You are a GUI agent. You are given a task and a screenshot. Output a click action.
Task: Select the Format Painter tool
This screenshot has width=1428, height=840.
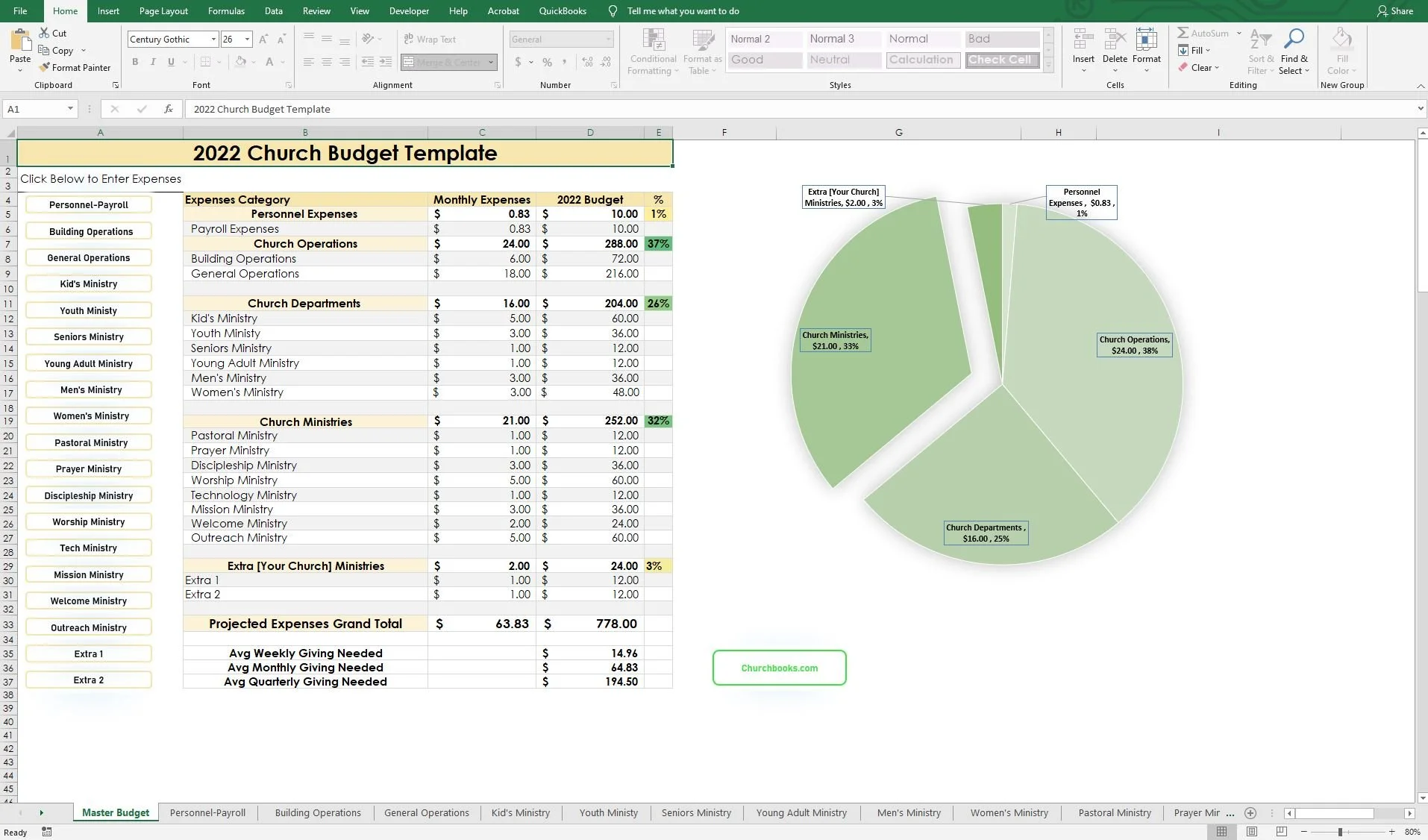tap(75, 67)
